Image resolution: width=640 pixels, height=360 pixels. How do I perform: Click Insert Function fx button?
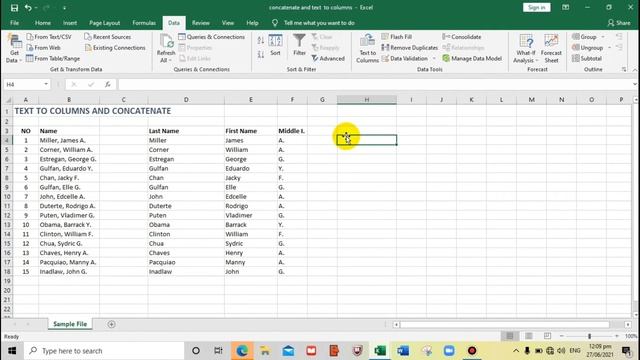coord(108,84)
